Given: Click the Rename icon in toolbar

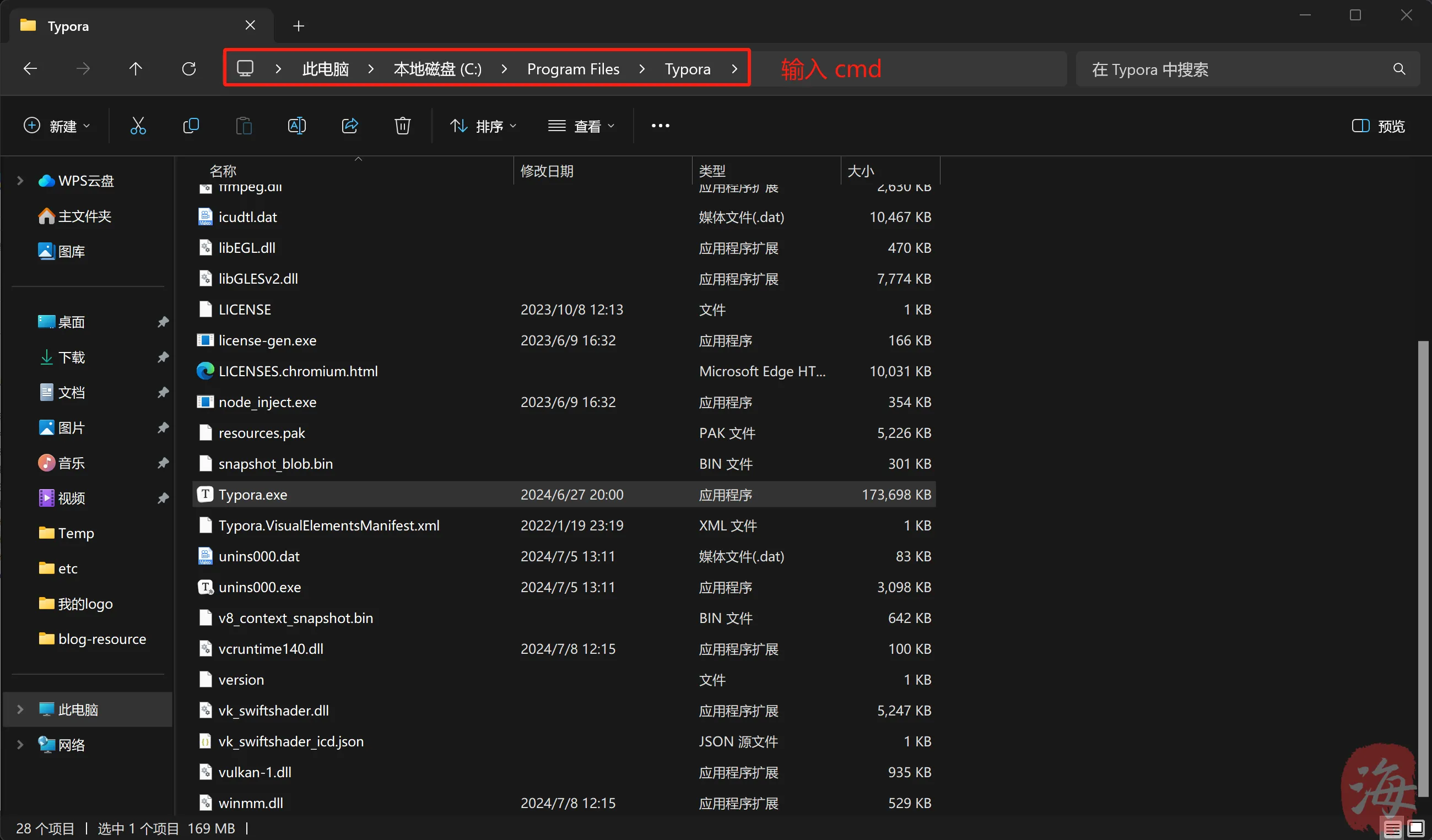Looking at the screenshot, I should pyautogui.click(x=296, y=126).
